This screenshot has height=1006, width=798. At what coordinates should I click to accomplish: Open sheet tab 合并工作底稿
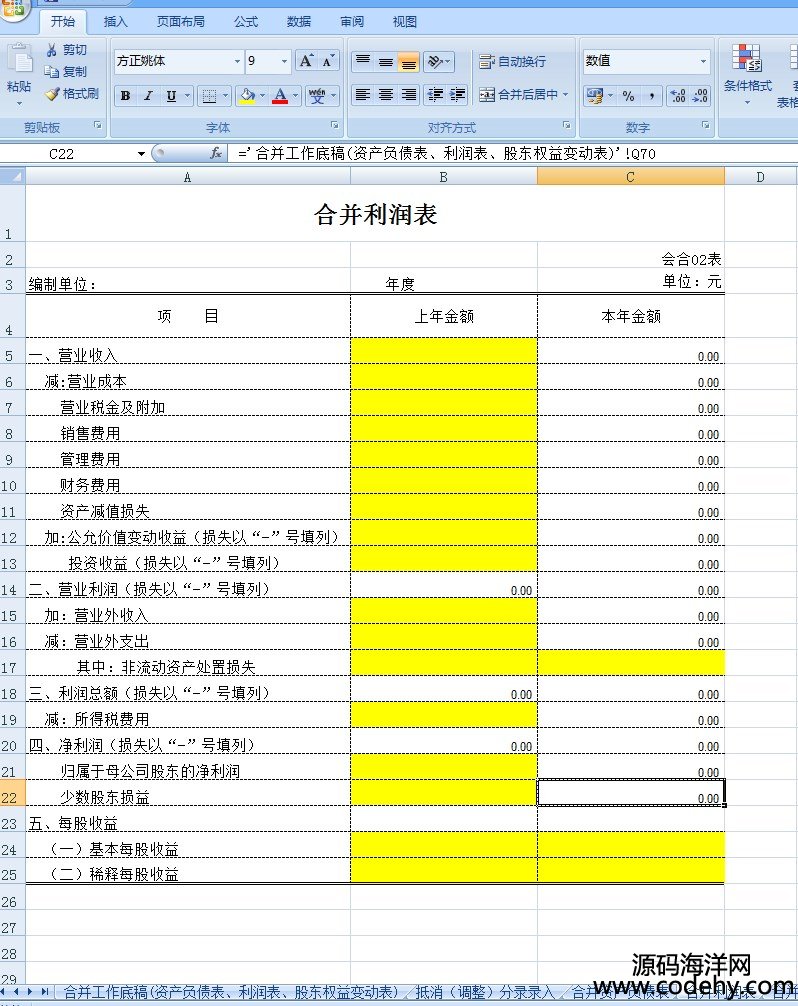click(230, 992)
